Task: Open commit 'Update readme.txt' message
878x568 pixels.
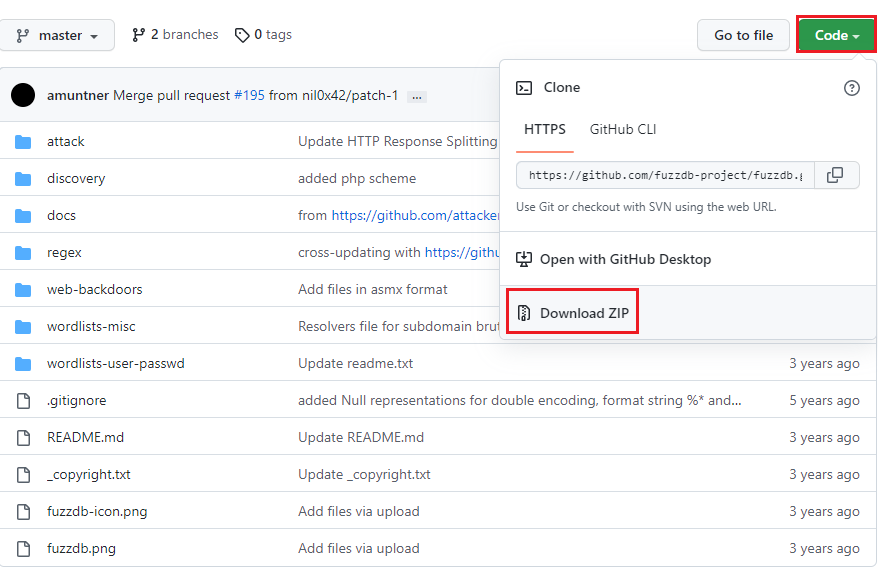Action: coord(356,363)
